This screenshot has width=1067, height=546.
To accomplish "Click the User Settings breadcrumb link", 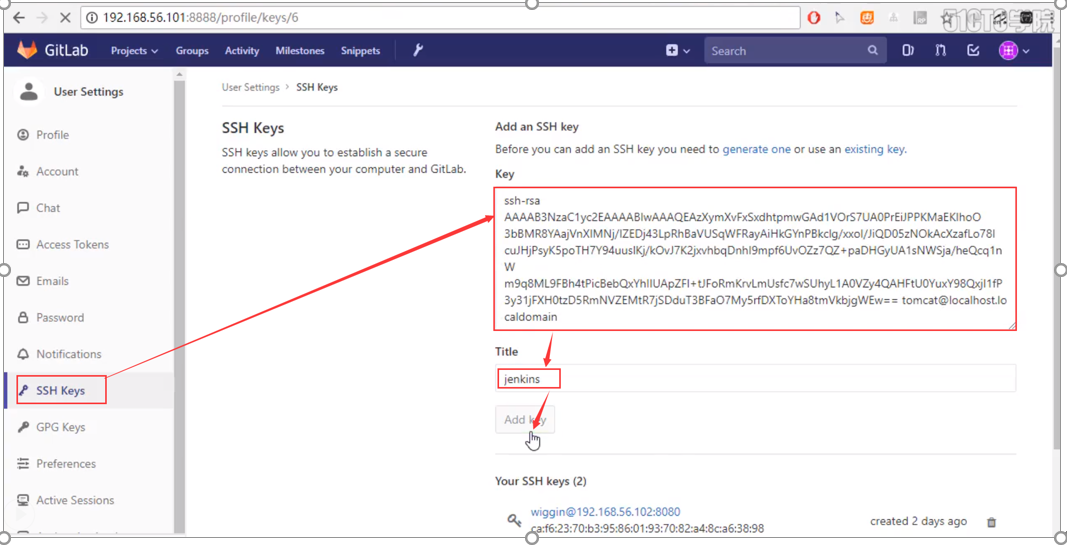I will (x=250, y=87).
